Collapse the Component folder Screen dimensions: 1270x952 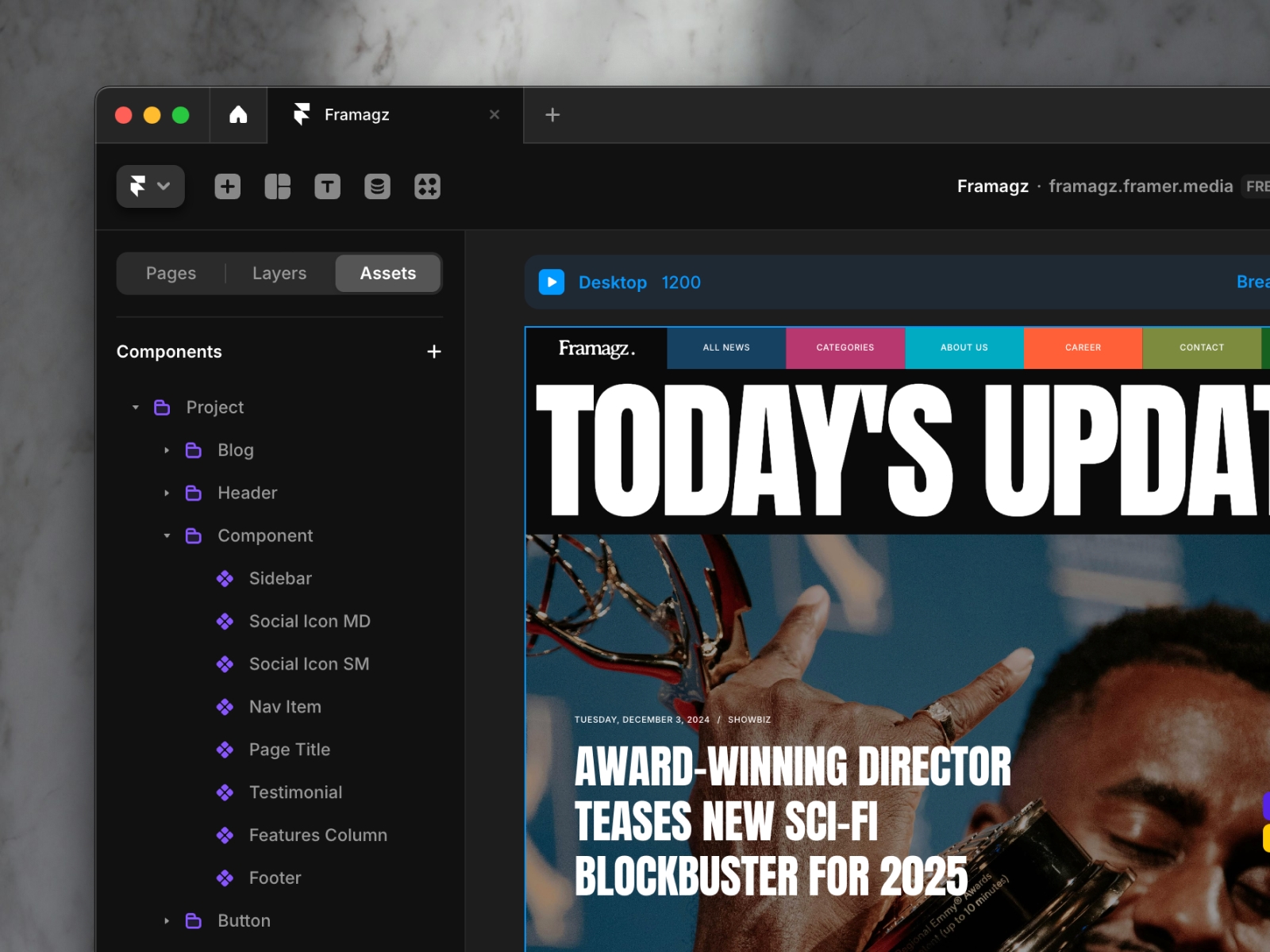click(167, 535)
